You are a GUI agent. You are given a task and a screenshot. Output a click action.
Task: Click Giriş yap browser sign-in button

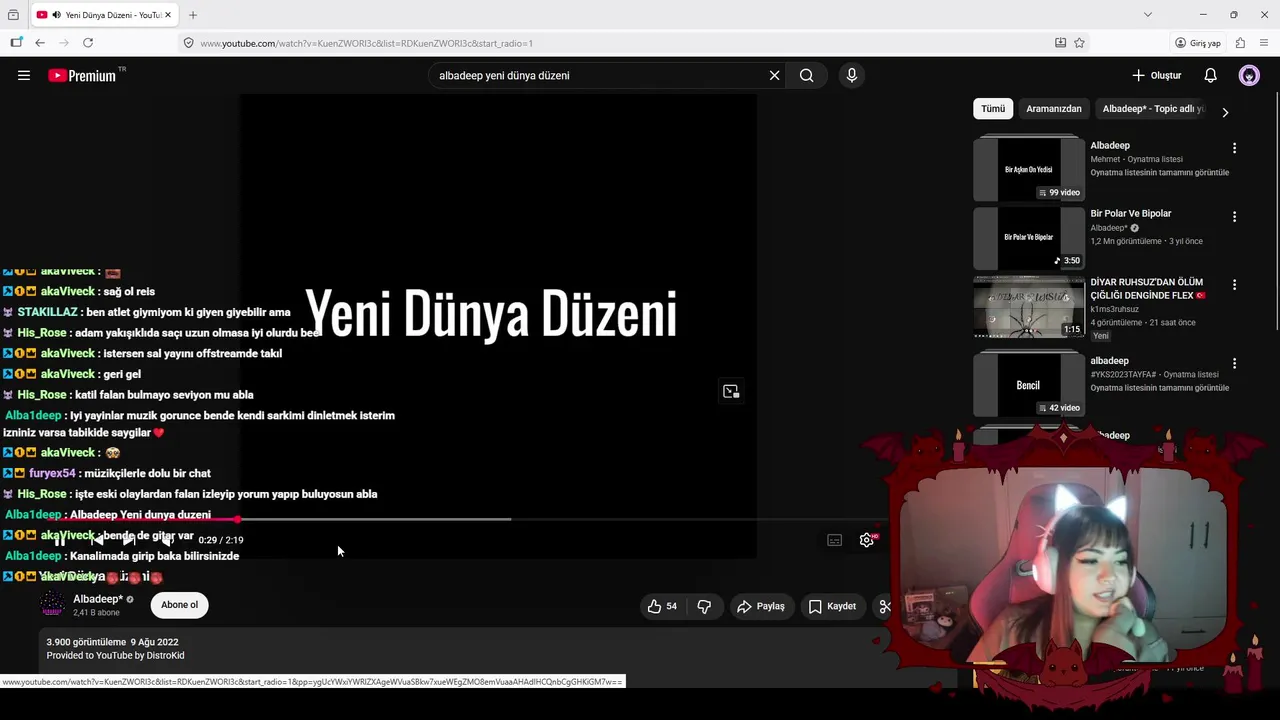pos(1198,43)
